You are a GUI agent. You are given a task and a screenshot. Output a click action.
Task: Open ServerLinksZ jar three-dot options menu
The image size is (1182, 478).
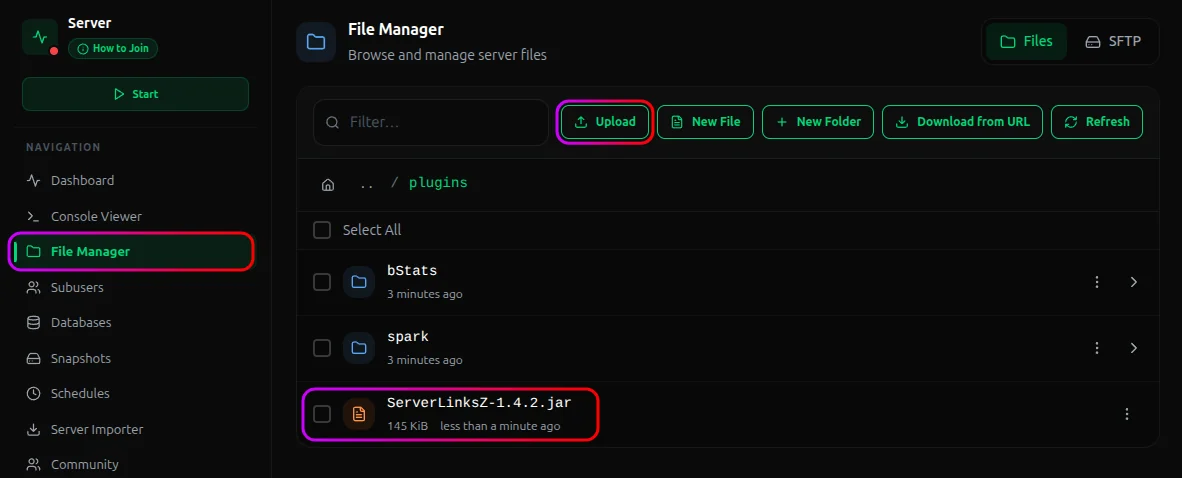(x=1127, y=414)
